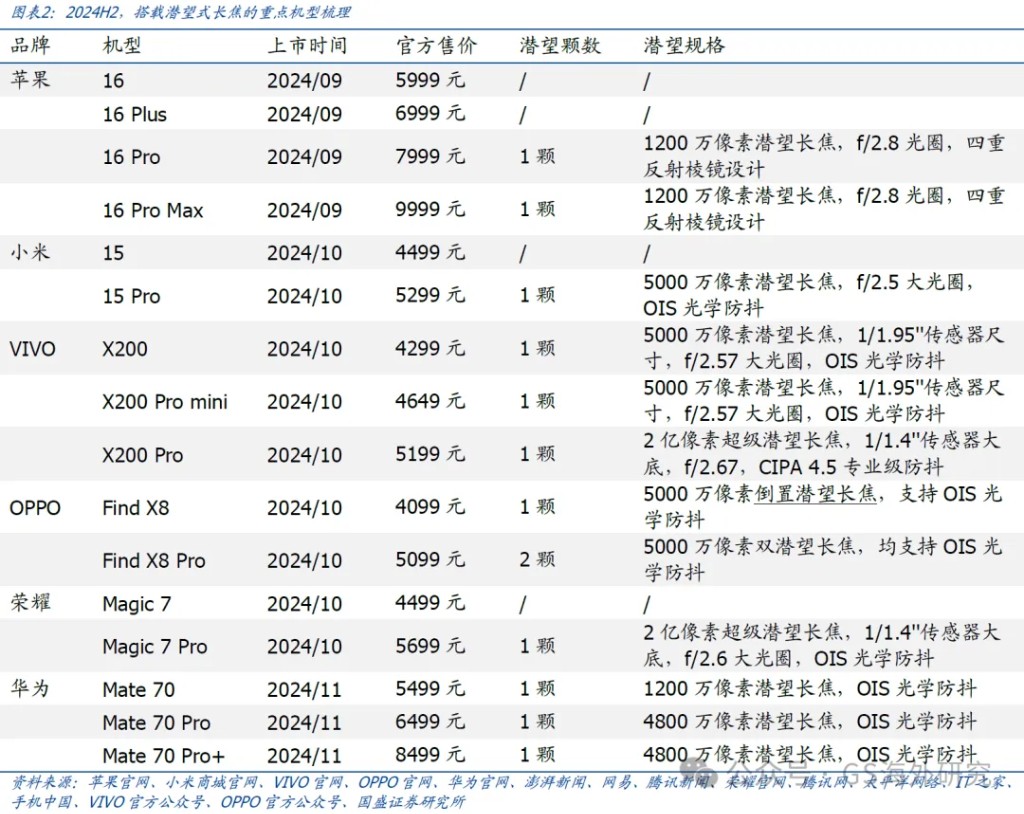Screen dimensions: 1024x814
Task: Click the price "6499 元"
Action: coord(430,721)
